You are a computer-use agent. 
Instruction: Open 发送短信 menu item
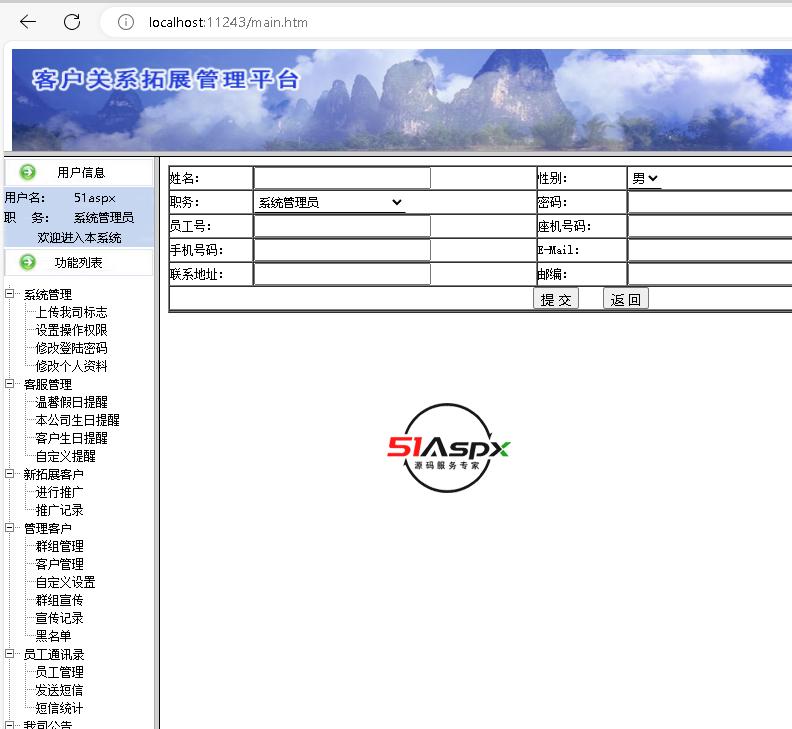[59, 690]
